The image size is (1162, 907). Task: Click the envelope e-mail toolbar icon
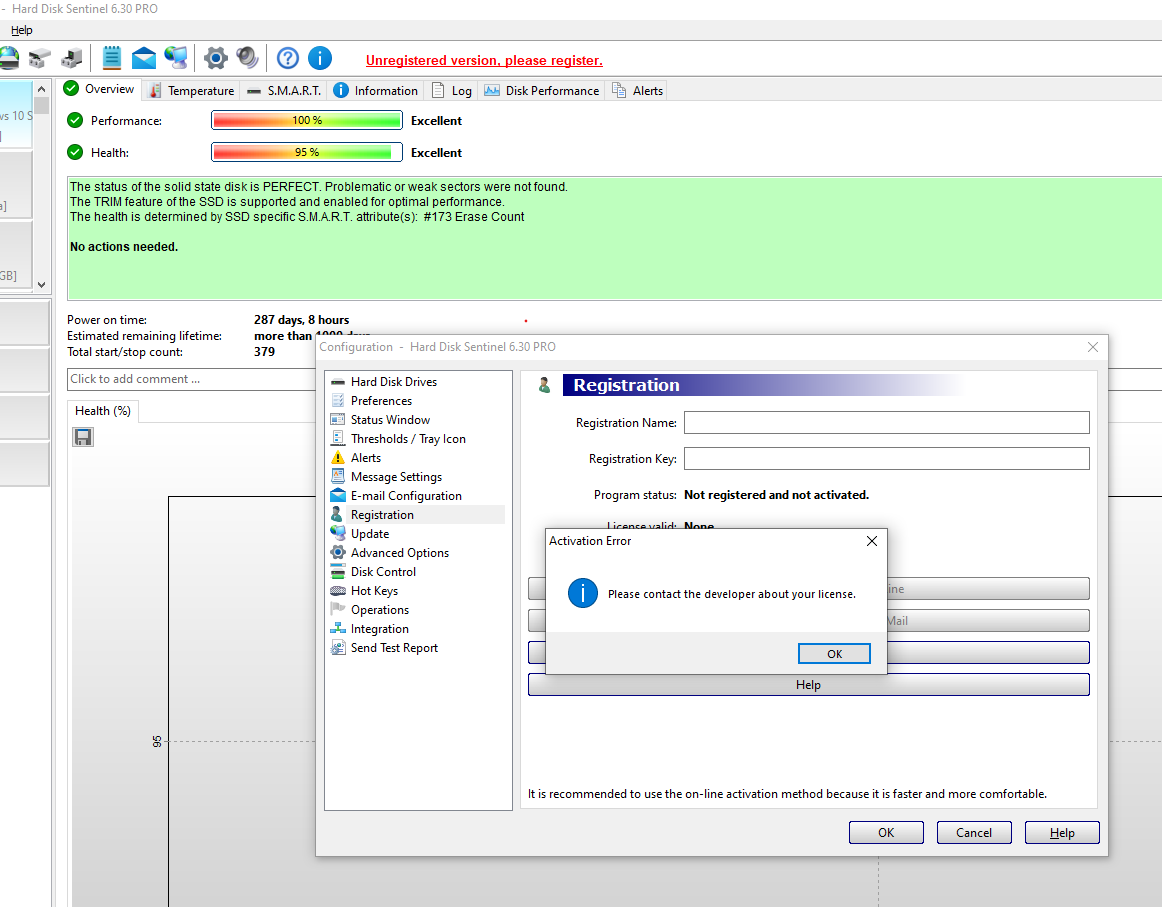(144, 58)
